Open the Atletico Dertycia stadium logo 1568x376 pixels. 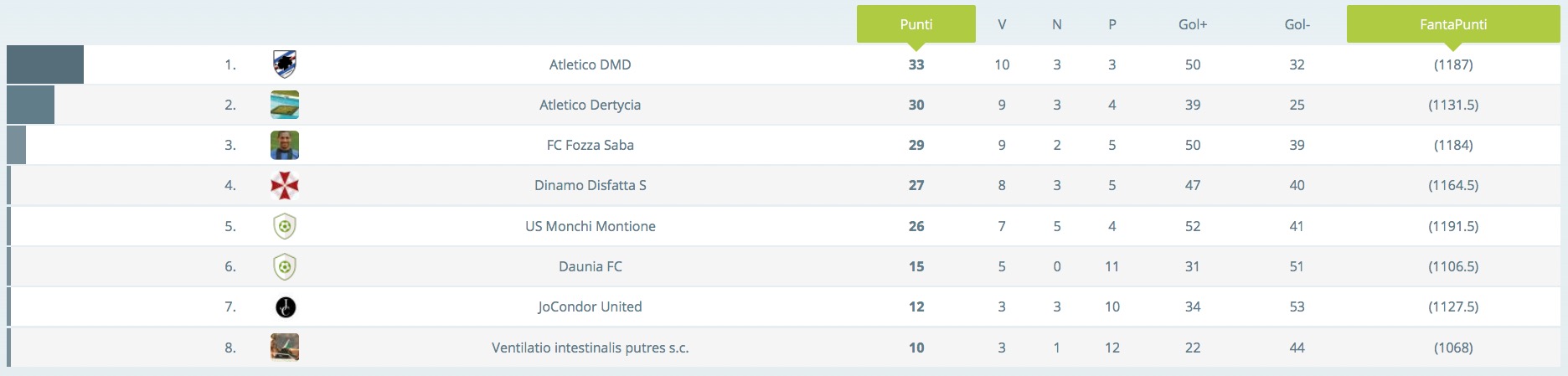point(285,105)
